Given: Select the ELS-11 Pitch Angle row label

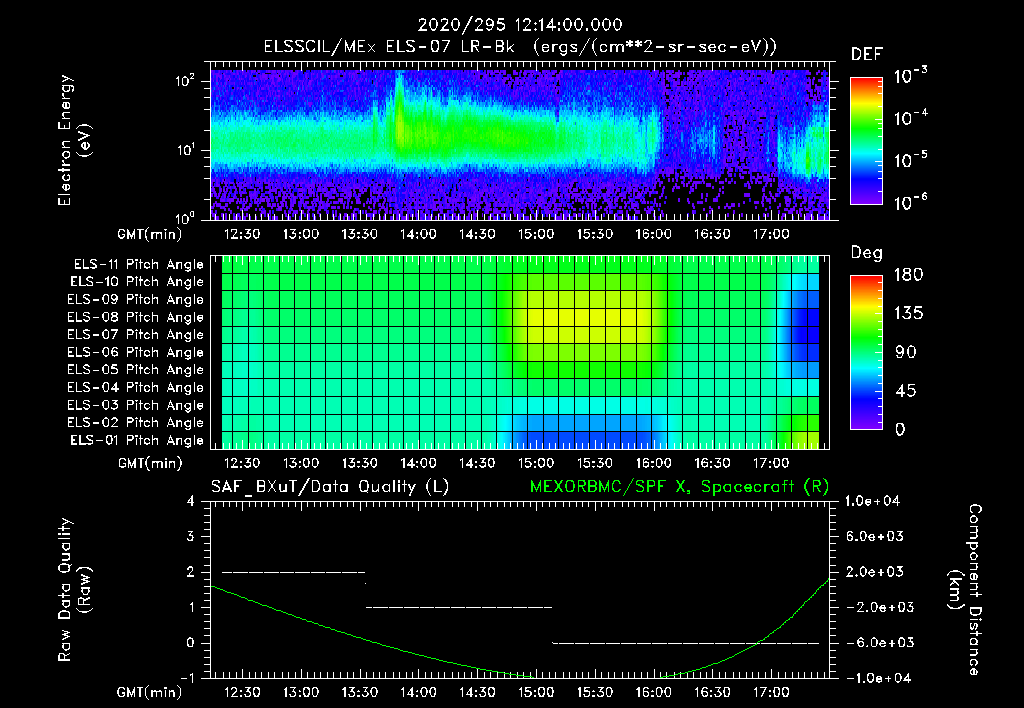Looking at the screenshot, I should click(x=138, y=265).
